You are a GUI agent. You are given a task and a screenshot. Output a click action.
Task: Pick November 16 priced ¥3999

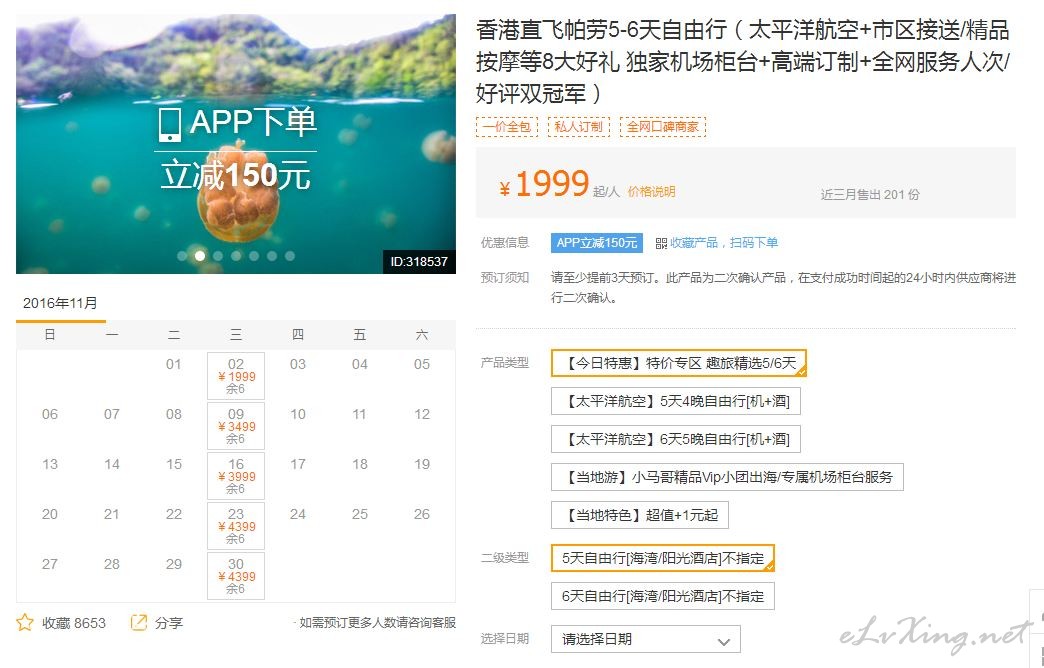tap(236, 476)
